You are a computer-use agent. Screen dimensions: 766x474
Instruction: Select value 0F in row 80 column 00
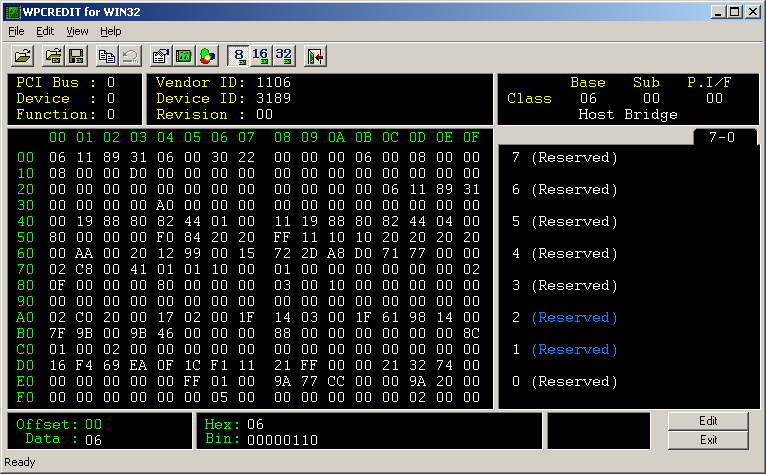point(57,285)
